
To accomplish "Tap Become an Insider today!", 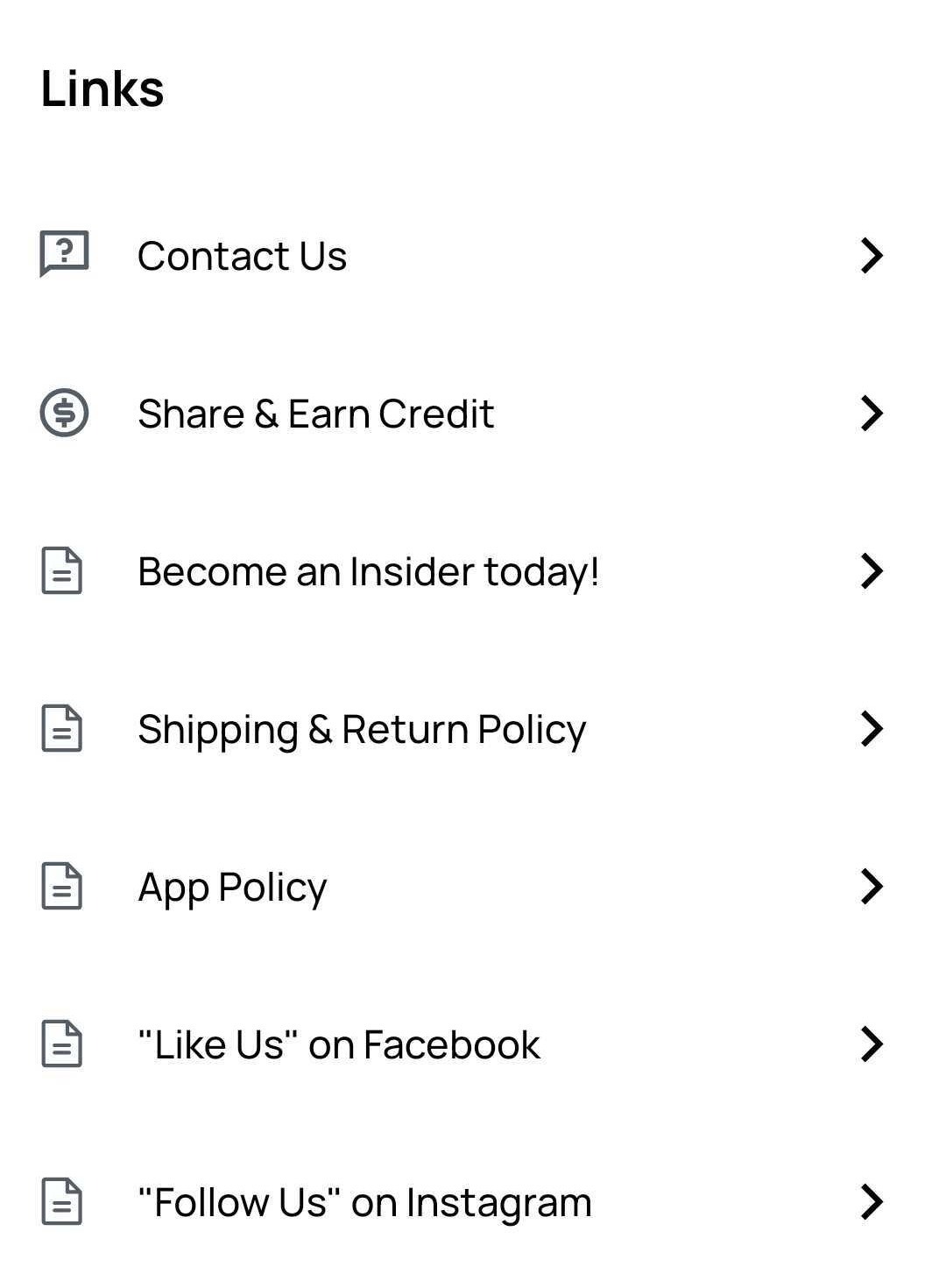I will click(368, 571).
